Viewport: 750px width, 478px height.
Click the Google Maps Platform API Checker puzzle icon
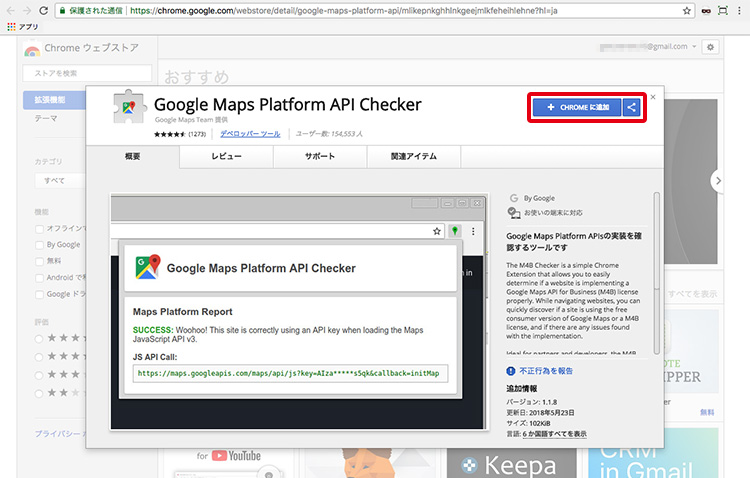pos(128,107)
